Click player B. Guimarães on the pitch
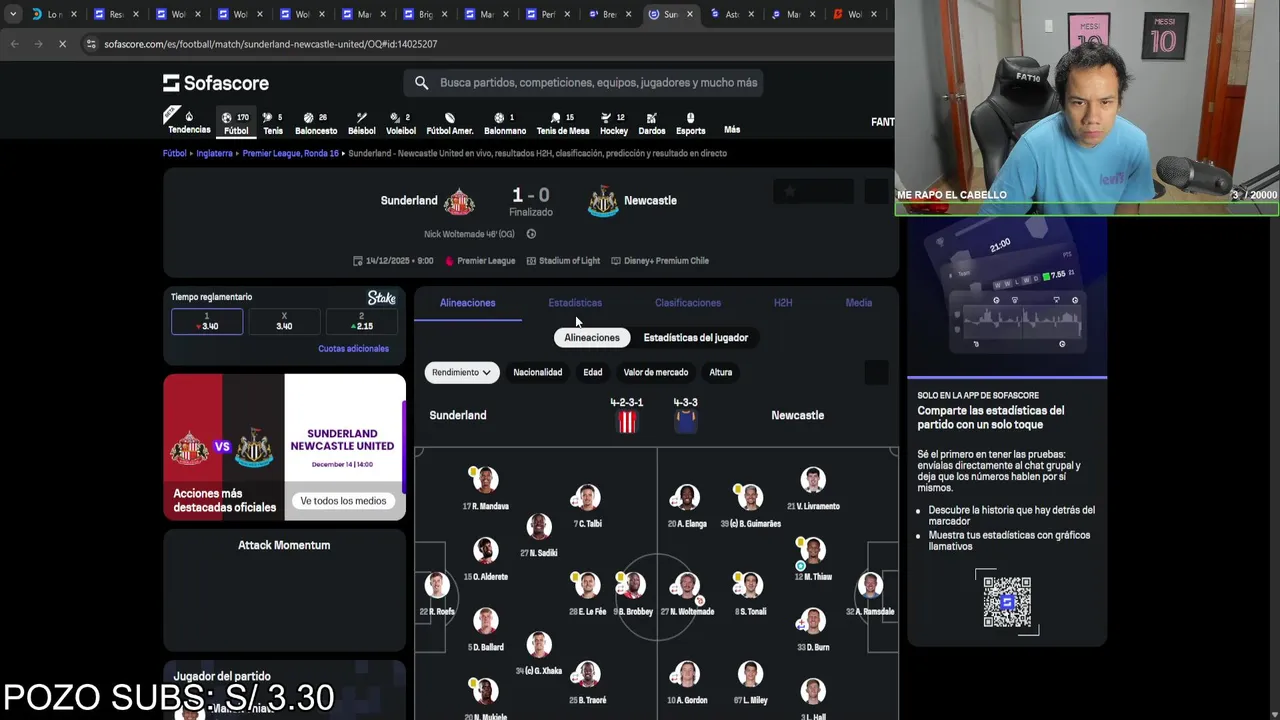 [x=751, y=504]
